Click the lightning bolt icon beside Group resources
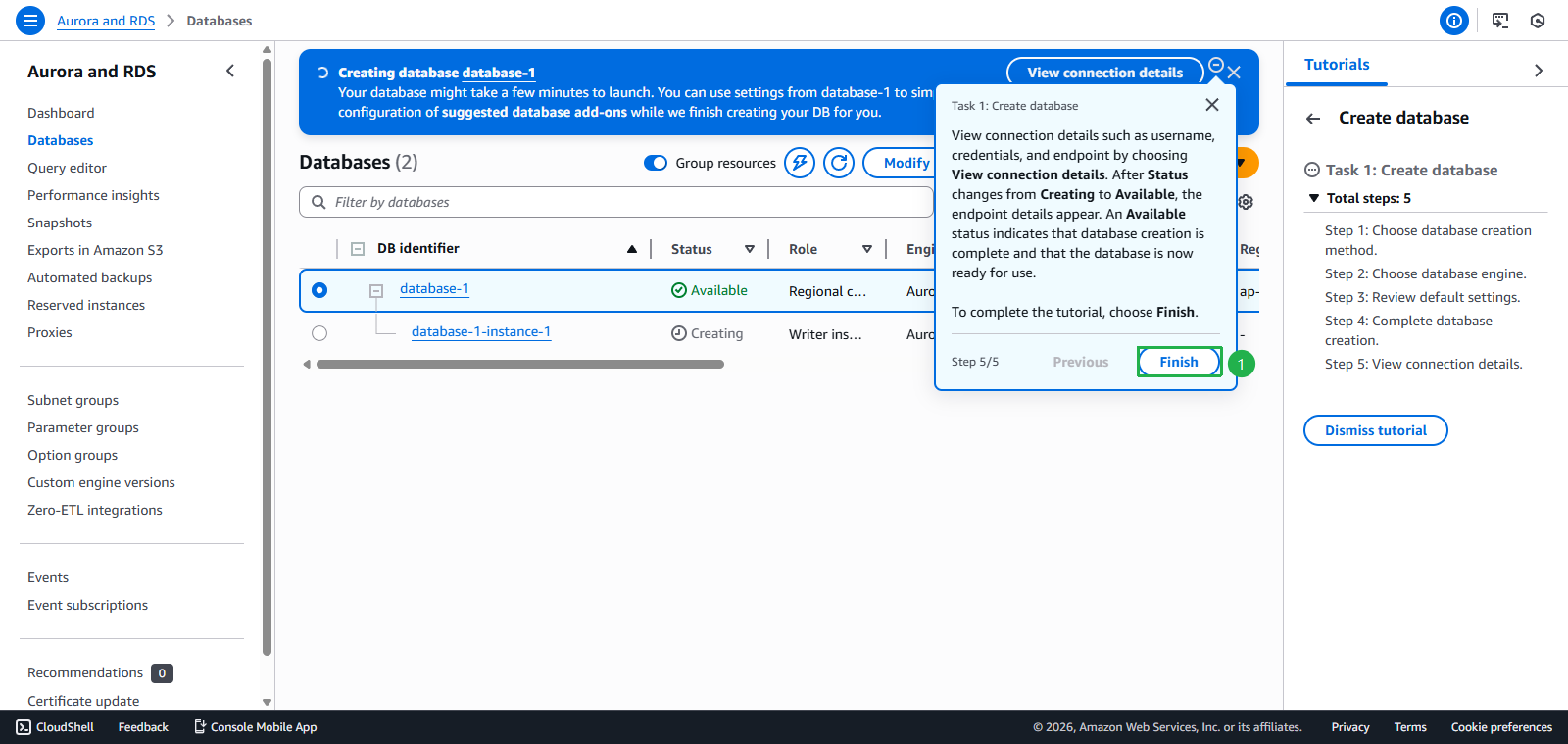Image resolution: width=1568 pixels, height=744 pixels. click(800, 163)
